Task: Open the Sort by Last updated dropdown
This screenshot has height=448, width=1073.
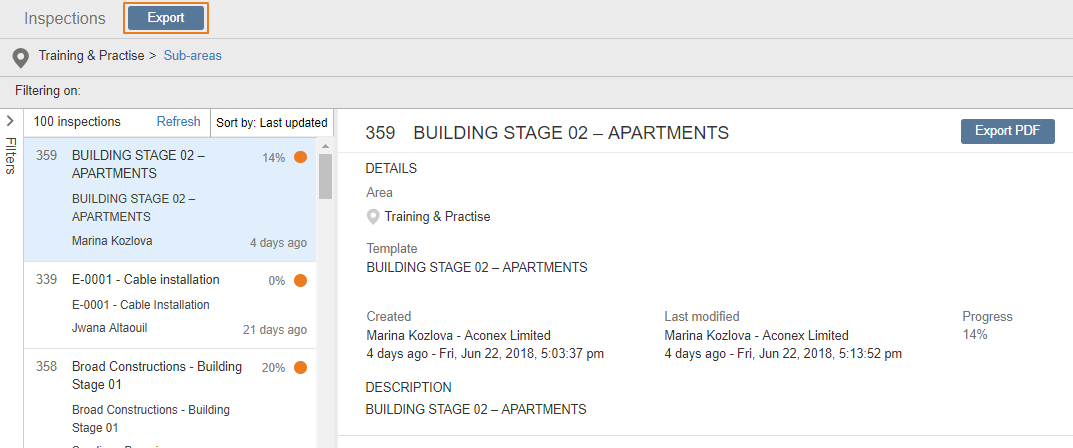Action: [x=272, y=123]
